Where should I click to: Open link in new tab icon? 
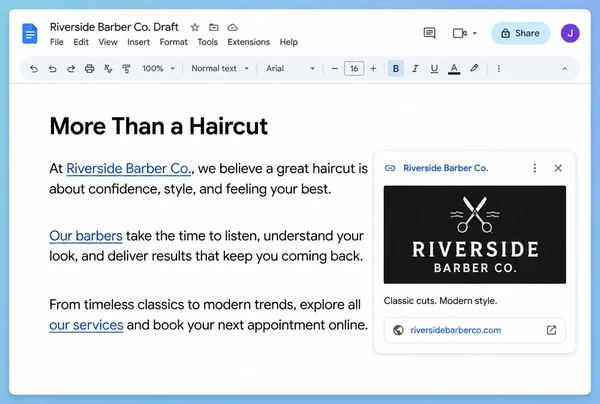551,330
